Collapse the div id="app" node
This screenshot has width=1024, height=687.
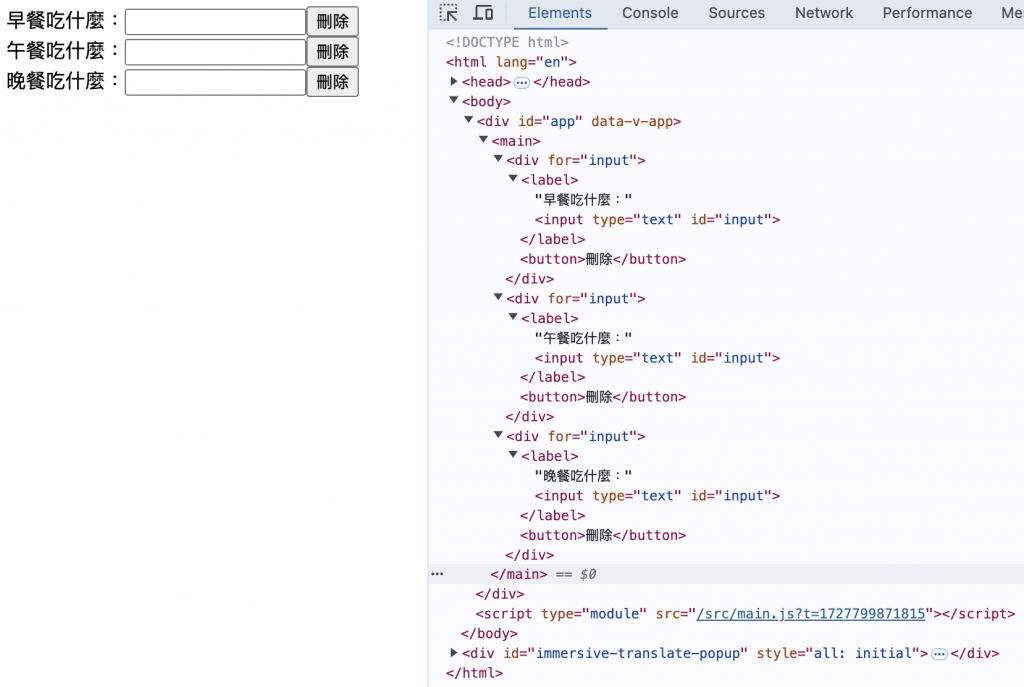coord(468,120)
